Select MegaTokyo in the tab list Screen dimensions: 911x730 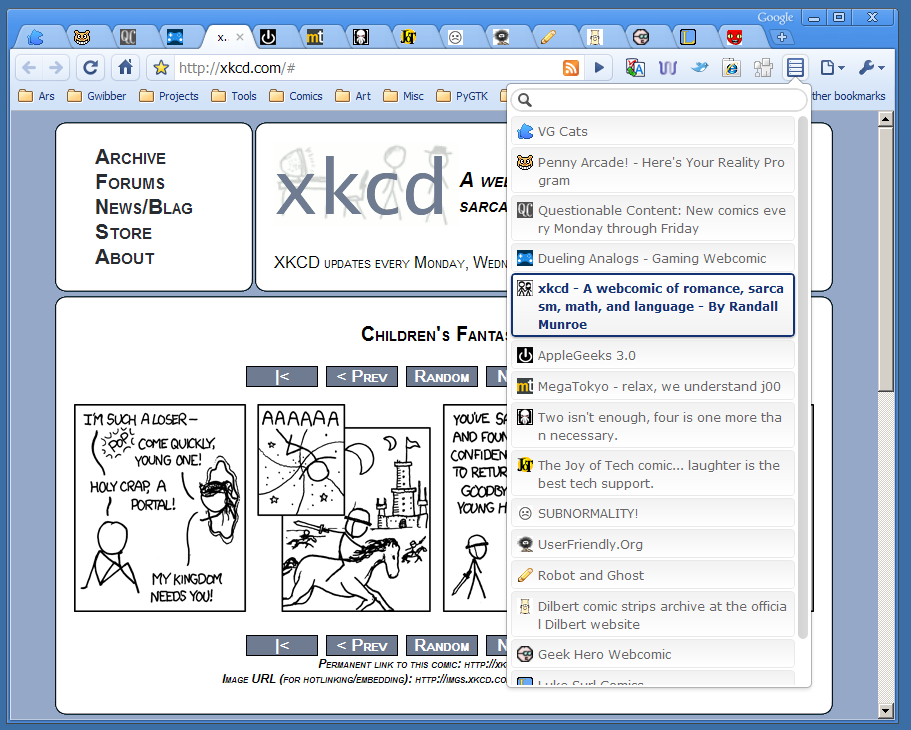(653, 387)
